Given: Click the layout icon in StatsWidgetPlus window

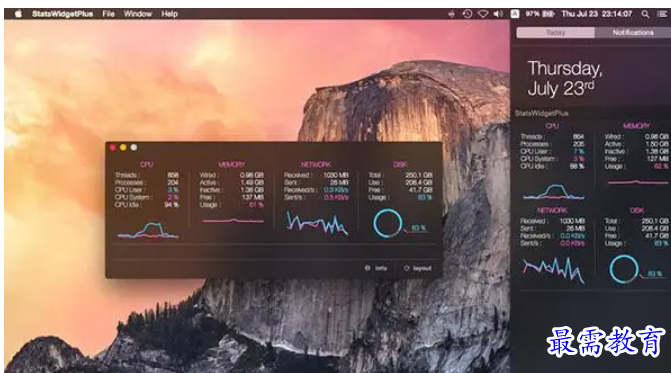Looking at the screenshot, I should point(407,268).
